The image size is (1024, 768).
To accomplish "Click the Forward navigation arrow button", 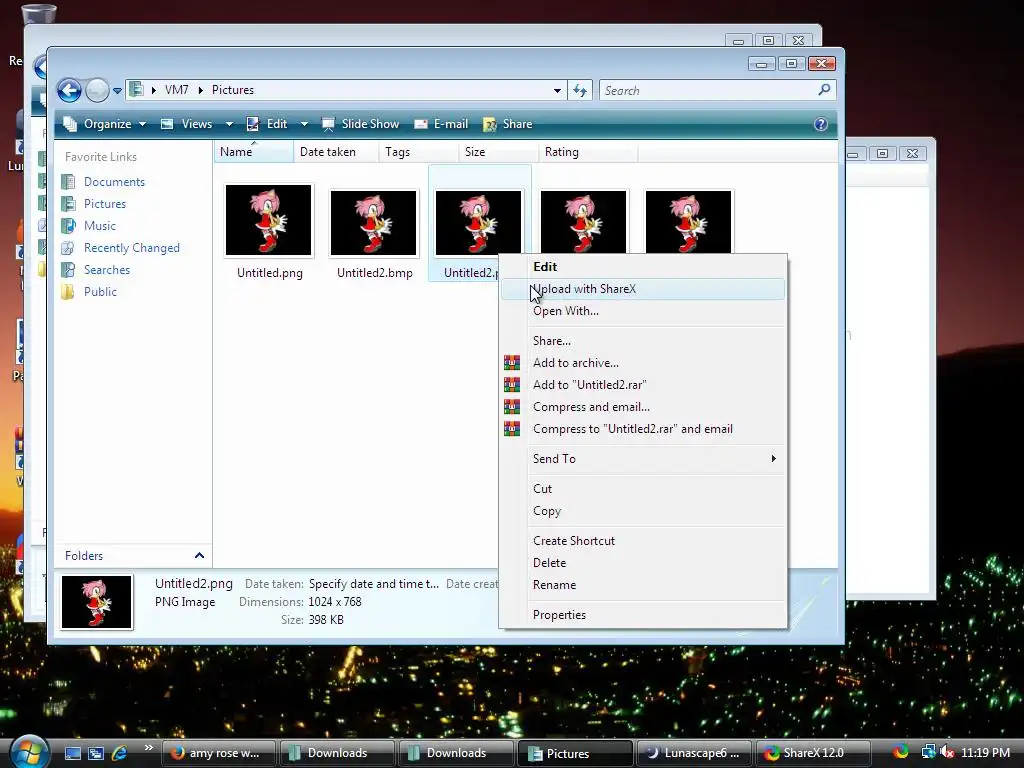I will pyautogui.click(x=97, y=90).
